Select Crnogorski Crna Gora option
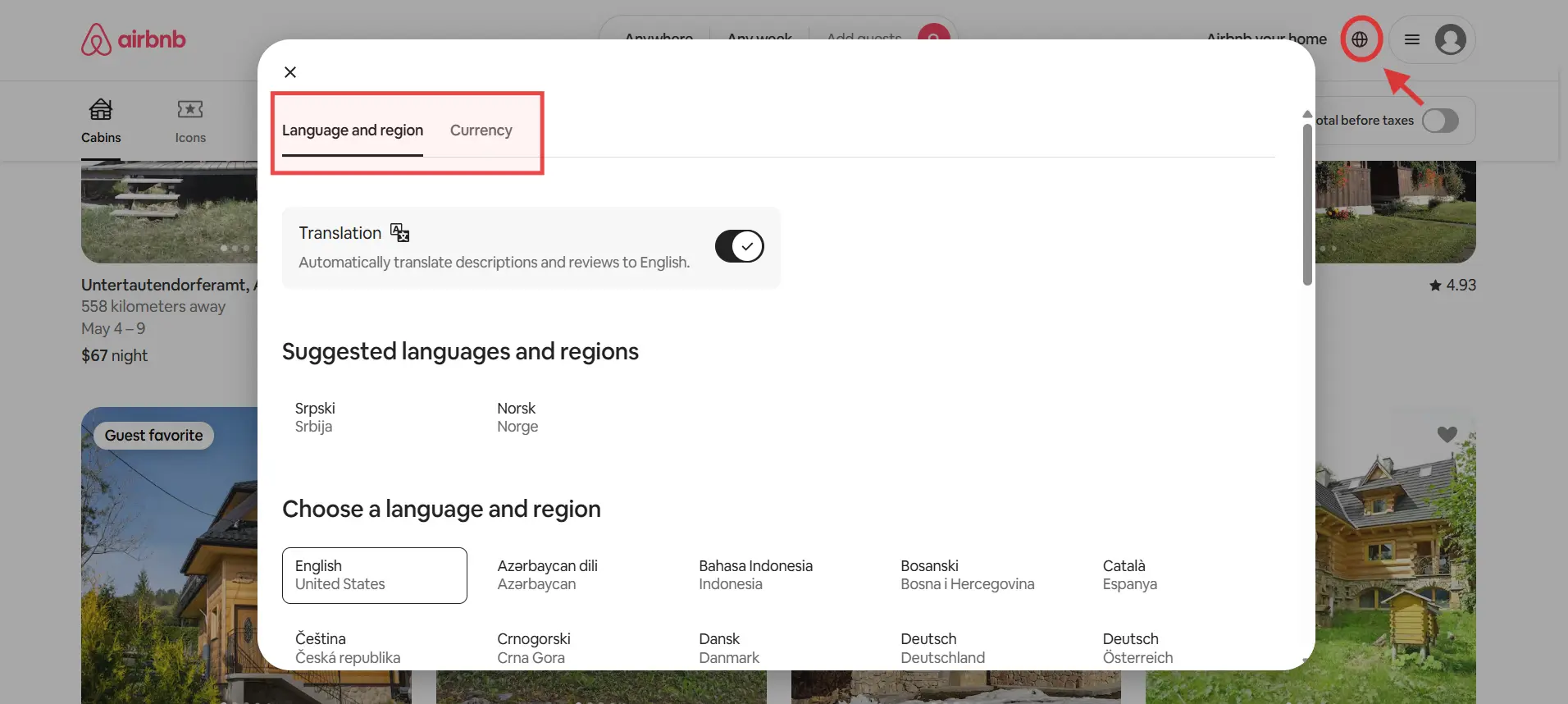The height and width of the screenshot is (704, 1568). coord(577,647)
